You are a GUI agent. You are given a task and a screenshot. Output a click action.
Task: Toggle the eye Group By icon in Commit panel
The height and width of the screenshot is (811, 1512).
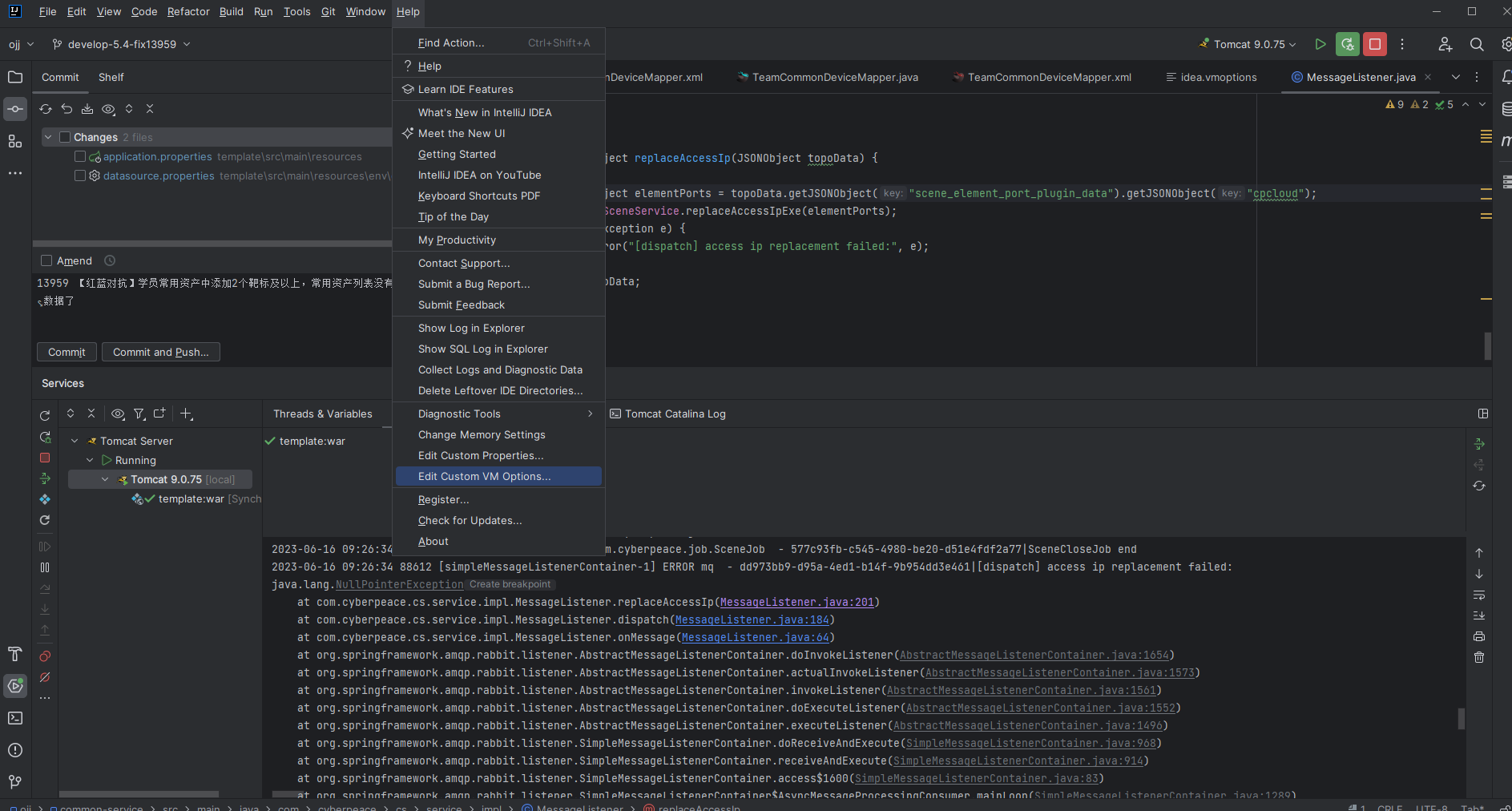pos(108,109)
